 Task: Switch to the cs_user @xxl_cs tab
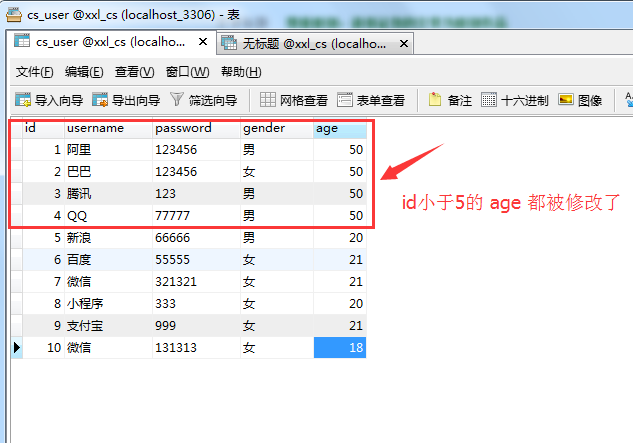tap(111, 42)
